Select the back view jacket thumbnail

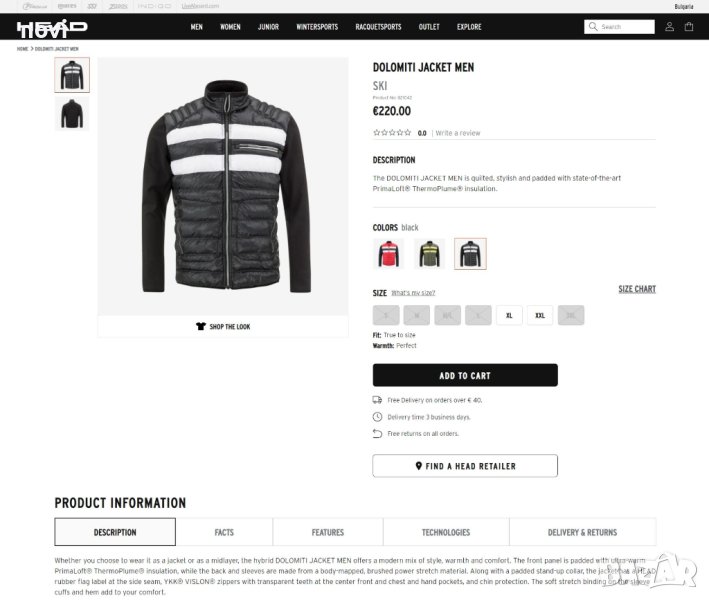(x=72, y=113)
